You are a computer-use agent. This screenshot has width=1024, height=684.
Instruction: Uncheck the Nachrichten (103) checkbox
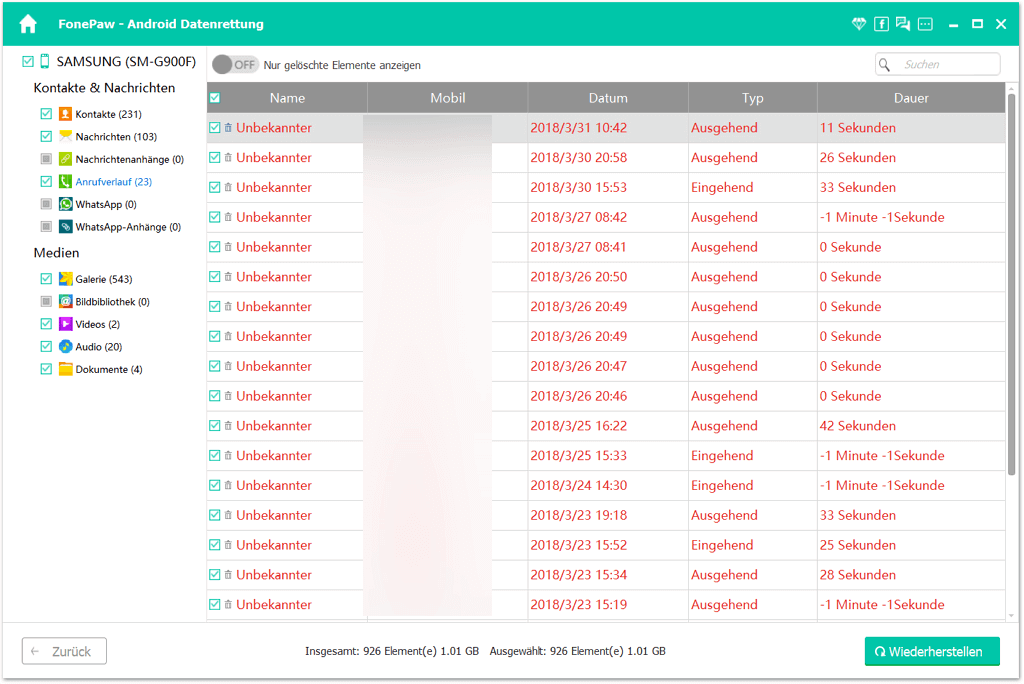click(46, 137)
